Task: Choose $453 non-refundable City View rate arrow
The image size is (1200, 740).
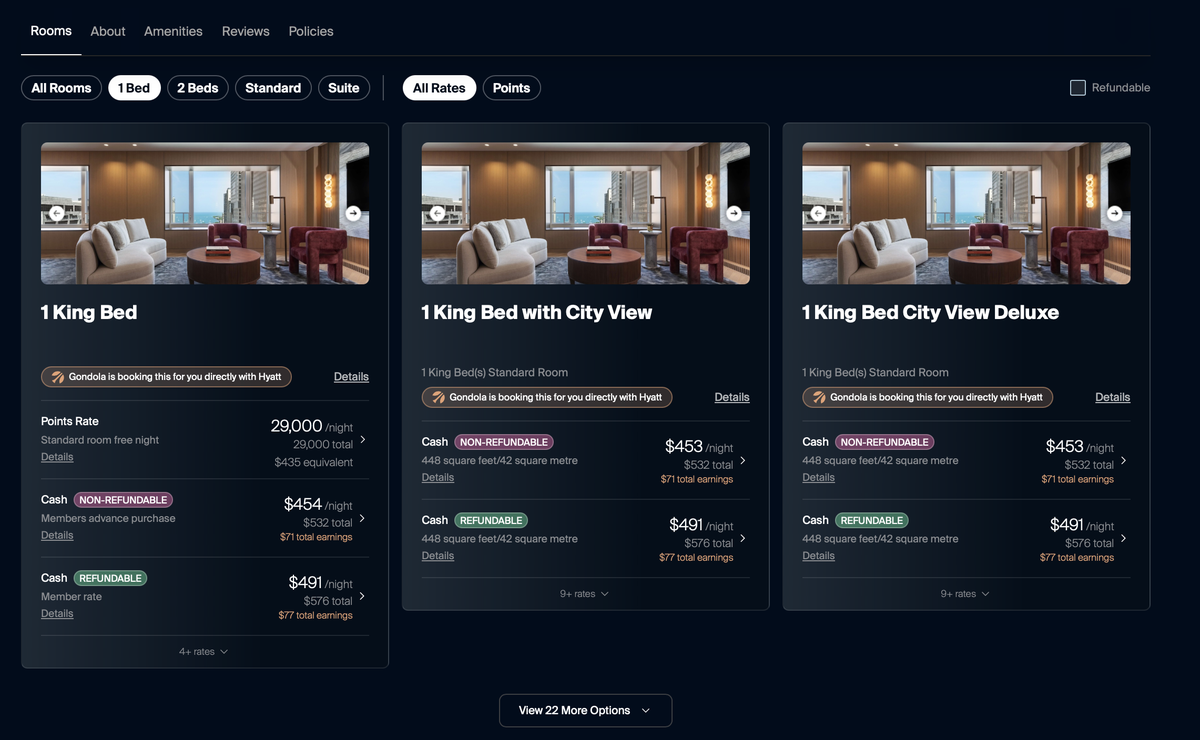Action: pyautogui.click(x=743, y=461)
